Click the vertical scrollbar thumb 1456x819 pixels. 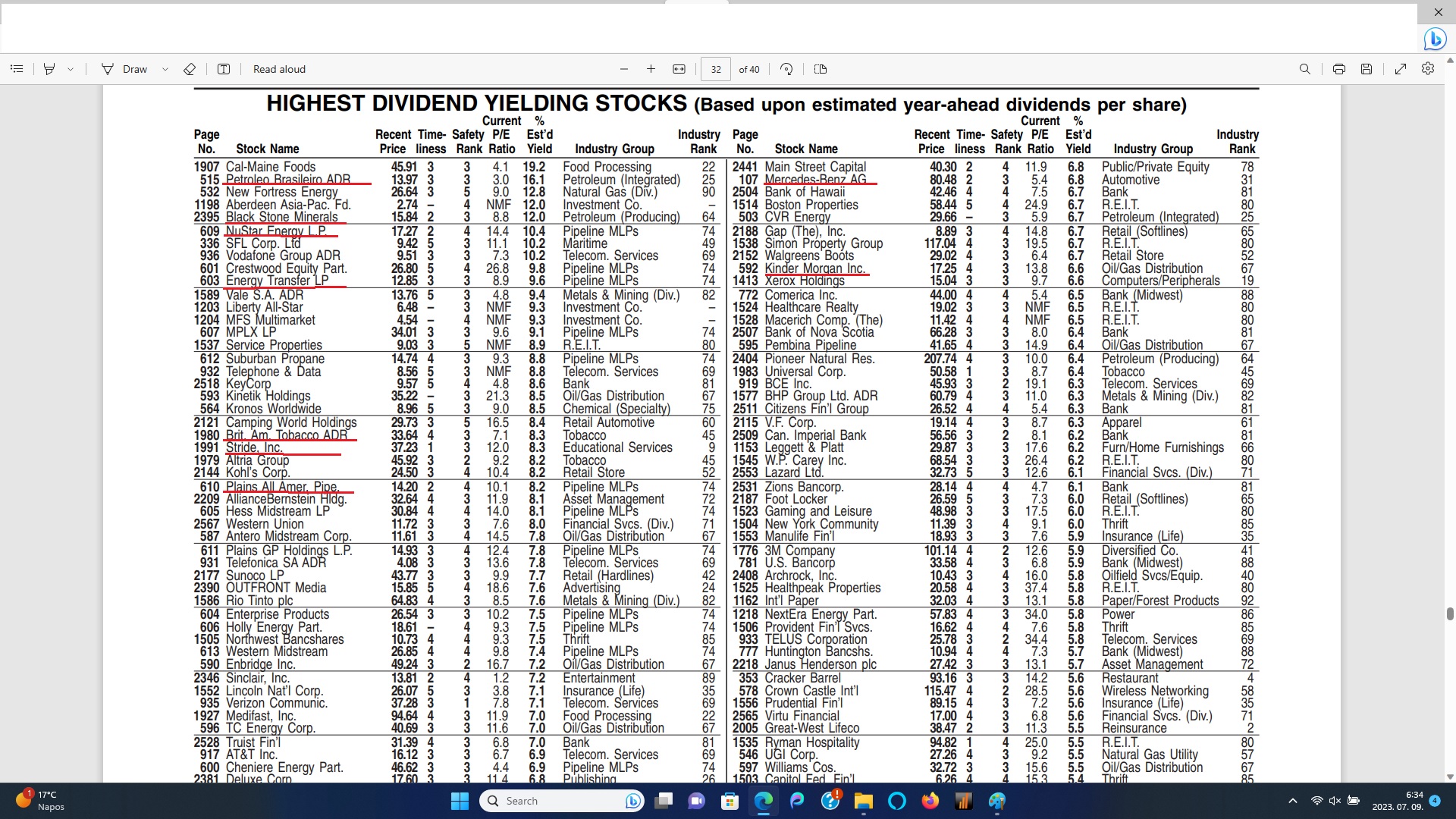(x=1450, y=613)
